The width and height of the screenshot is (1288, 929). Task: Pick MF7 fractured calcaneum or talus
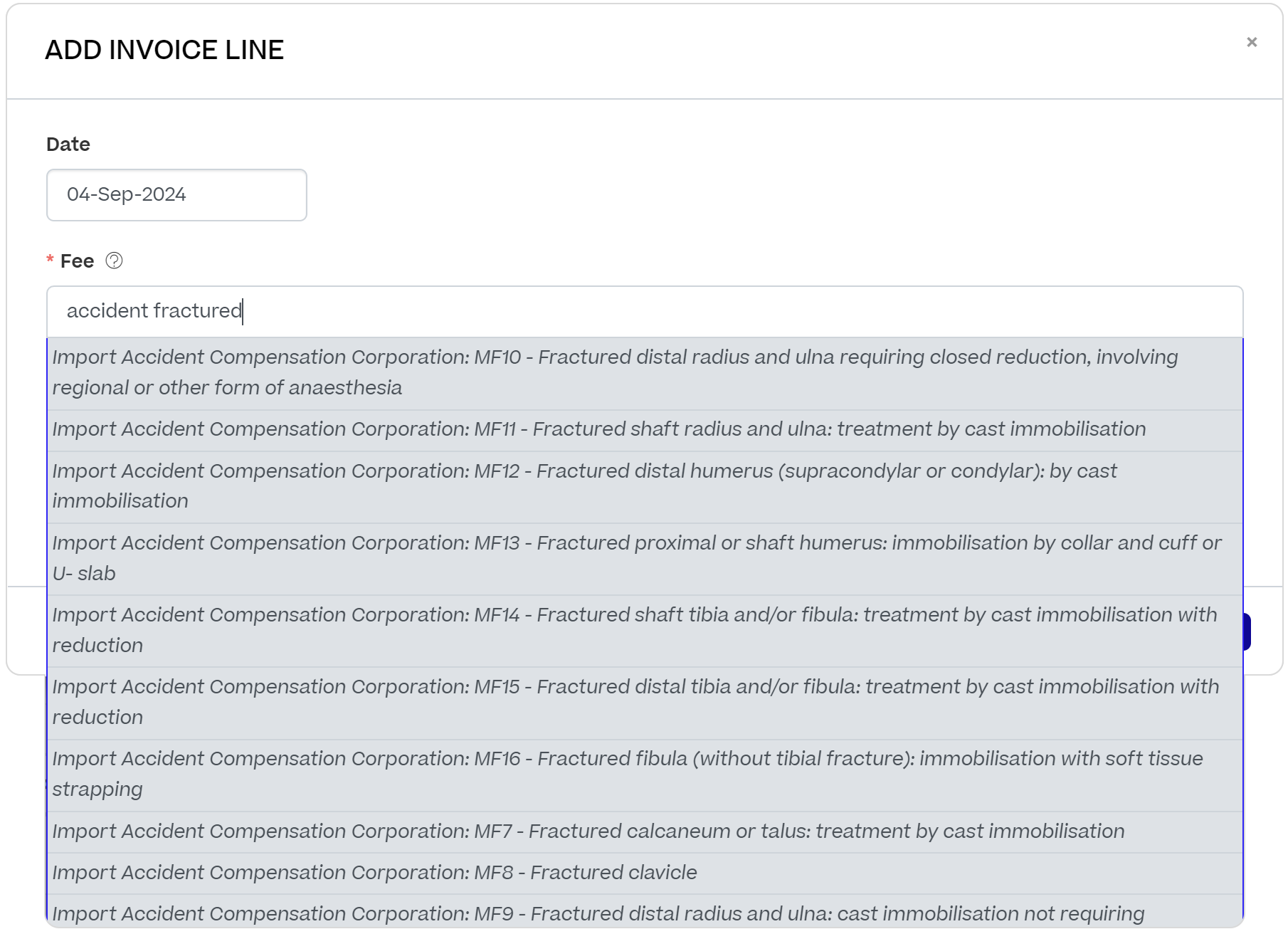pyautogui.click(x=645, y=831)
